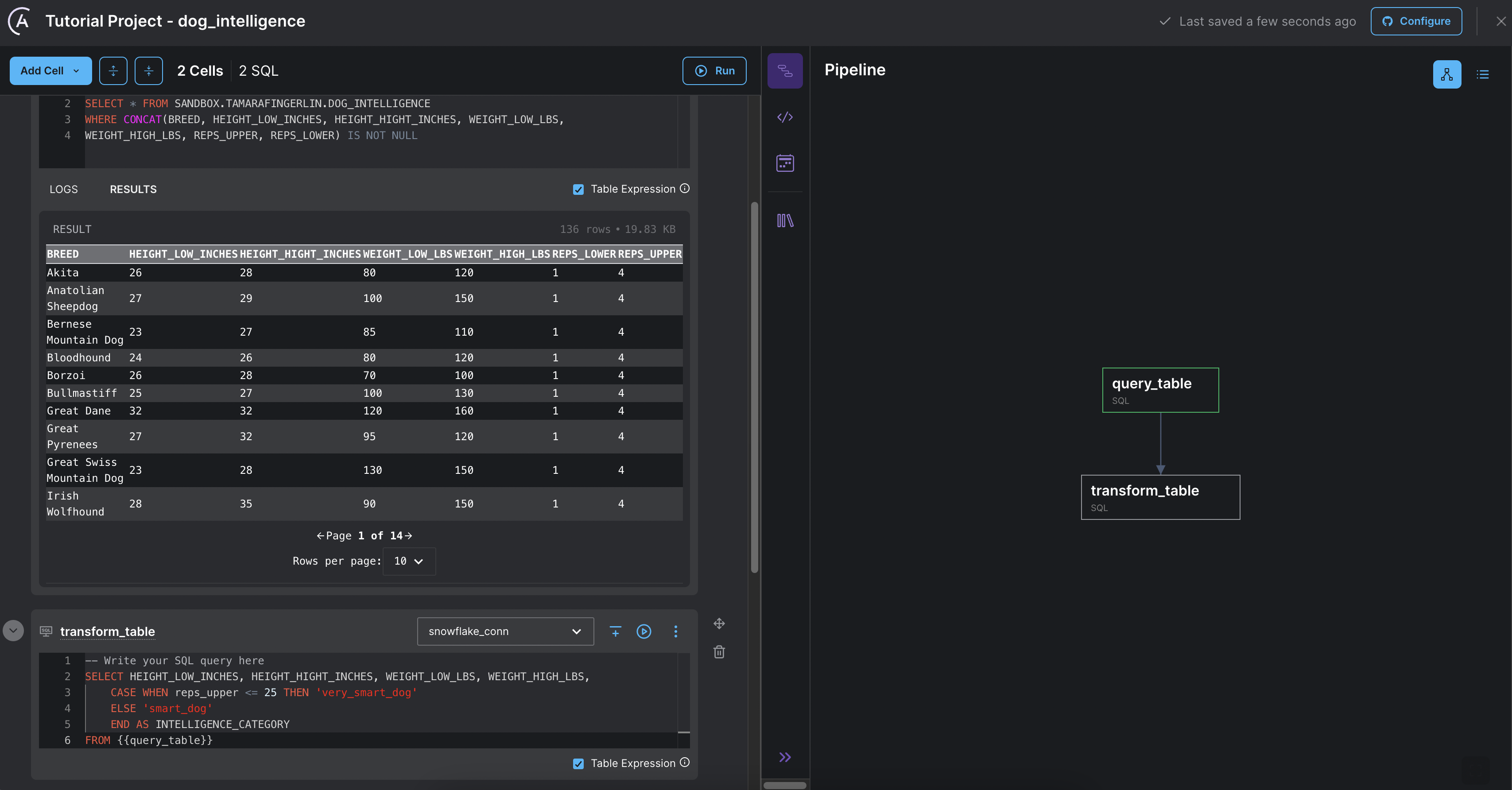
Task: Click the Configure button
Action: coord(1416,21)
